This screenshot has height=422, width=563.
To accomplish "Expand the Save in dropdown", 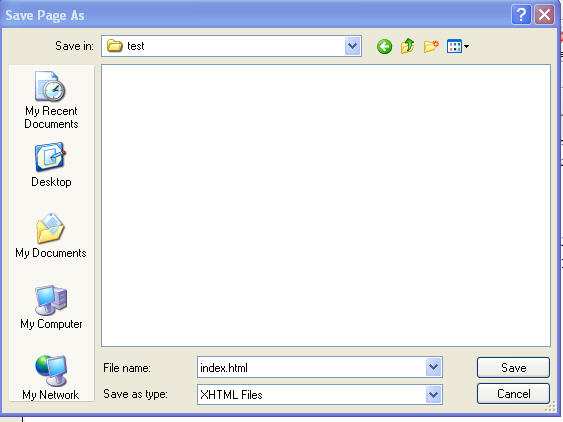I will tap(353, 46).
